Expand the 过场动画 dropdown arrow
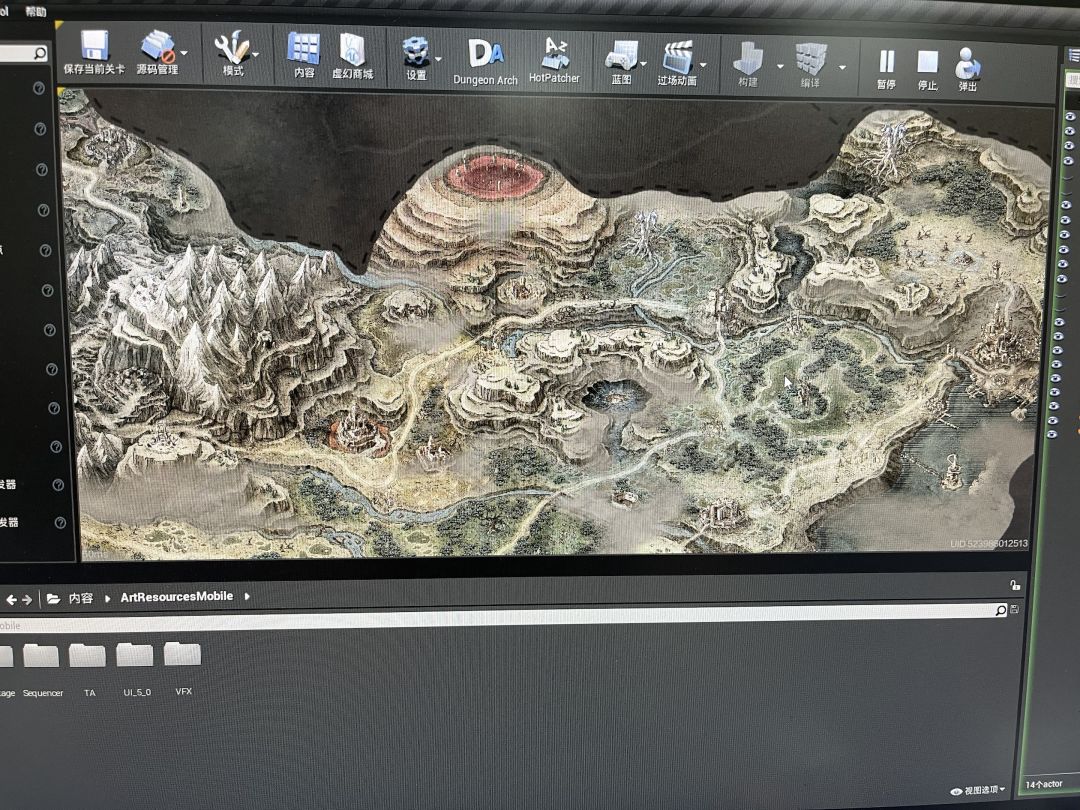 [x=703, y=65]
